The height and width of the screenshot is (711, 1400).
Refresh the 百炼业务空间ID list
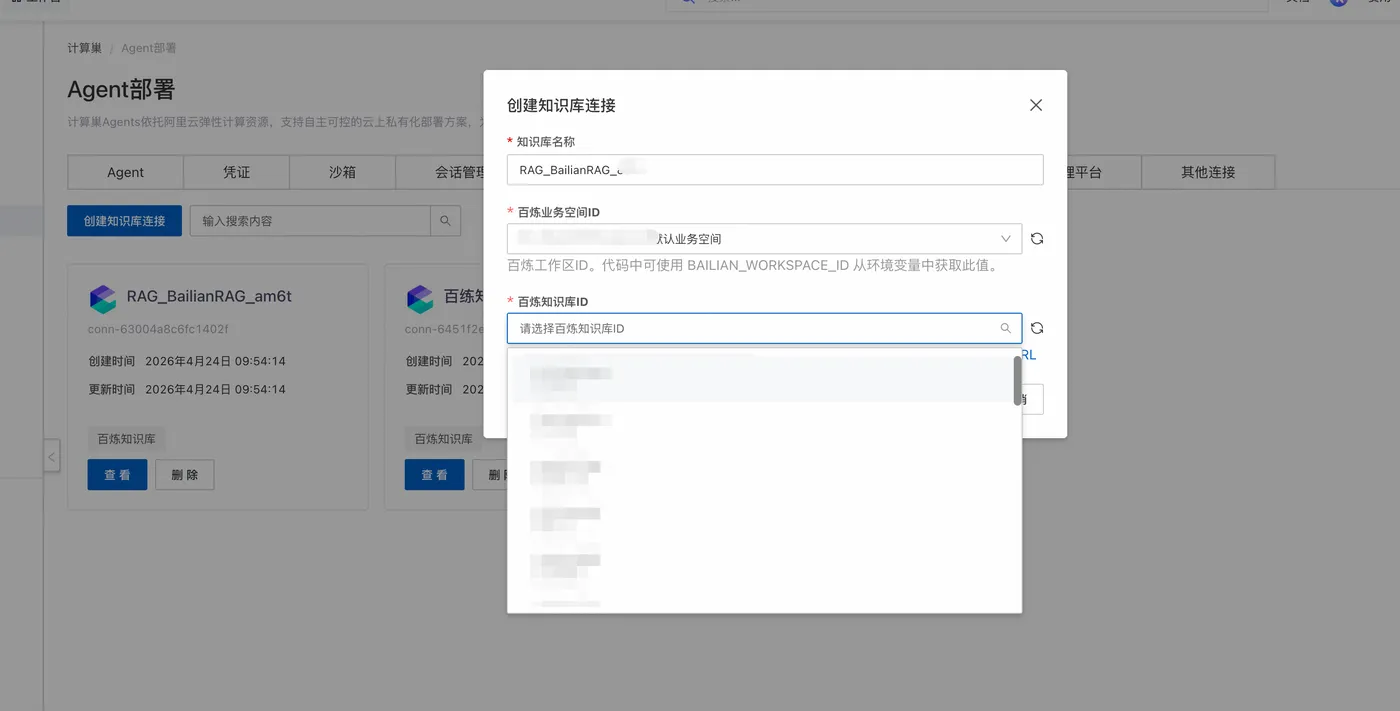pyautogui.click(x=1037, y=239)
